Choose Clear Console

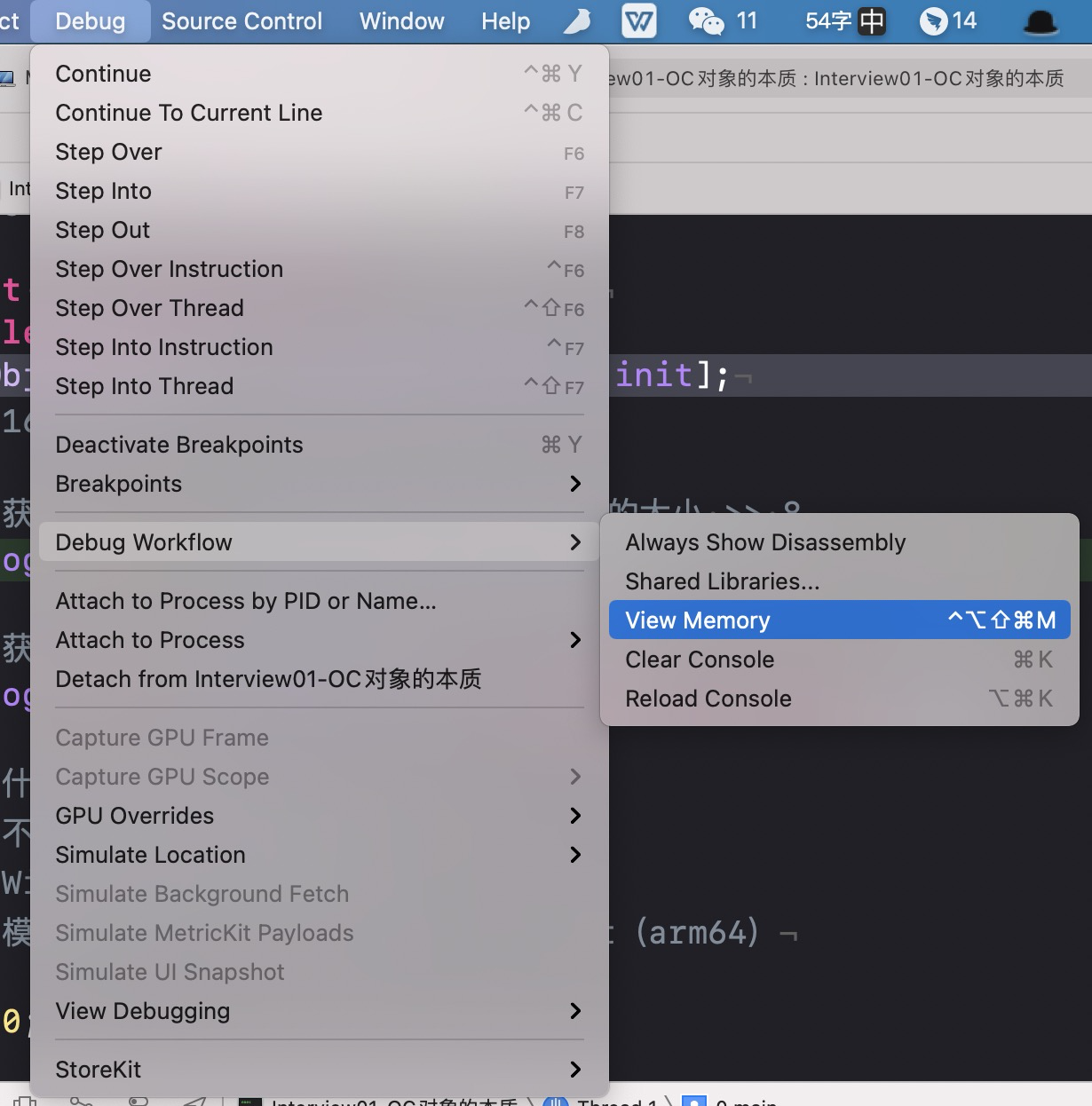click(x=840, y=660)
